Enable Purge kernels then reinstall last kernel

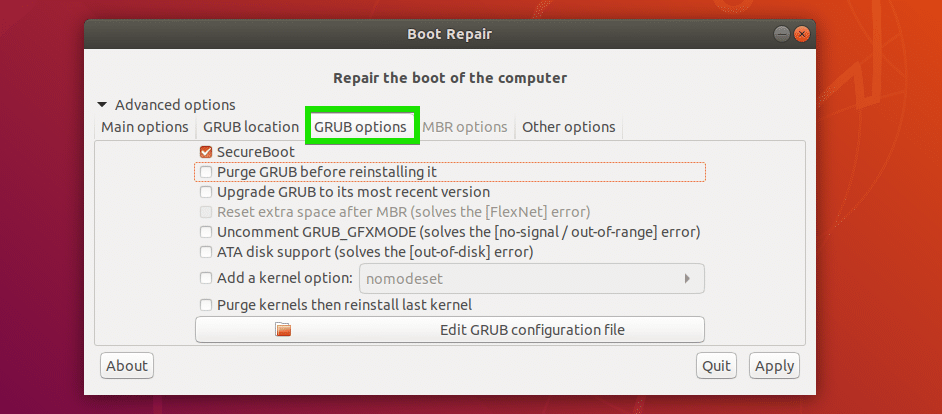coord(206,305)
